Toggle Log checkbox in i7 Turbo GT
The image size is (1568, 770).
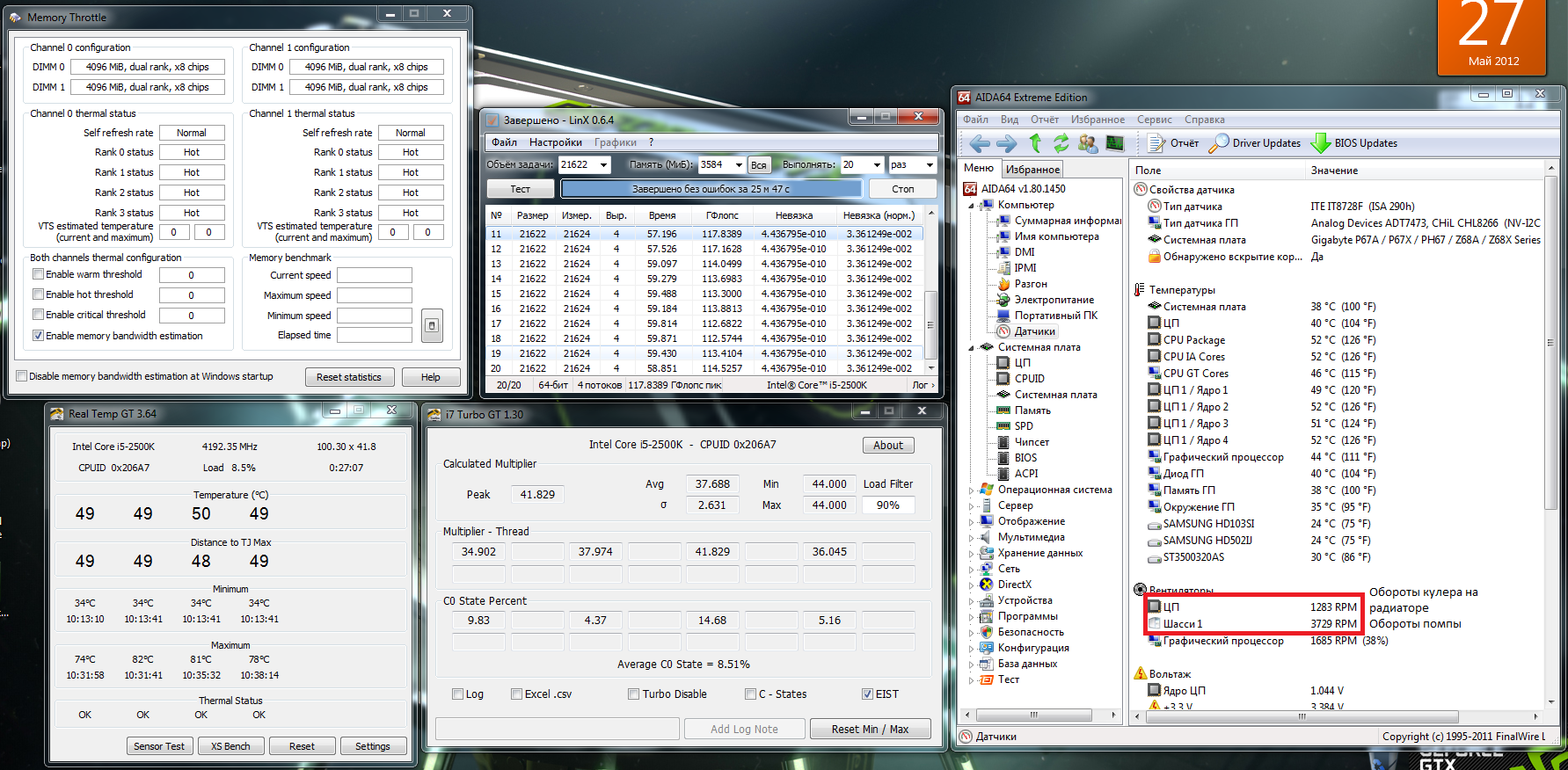click(457, 694)
